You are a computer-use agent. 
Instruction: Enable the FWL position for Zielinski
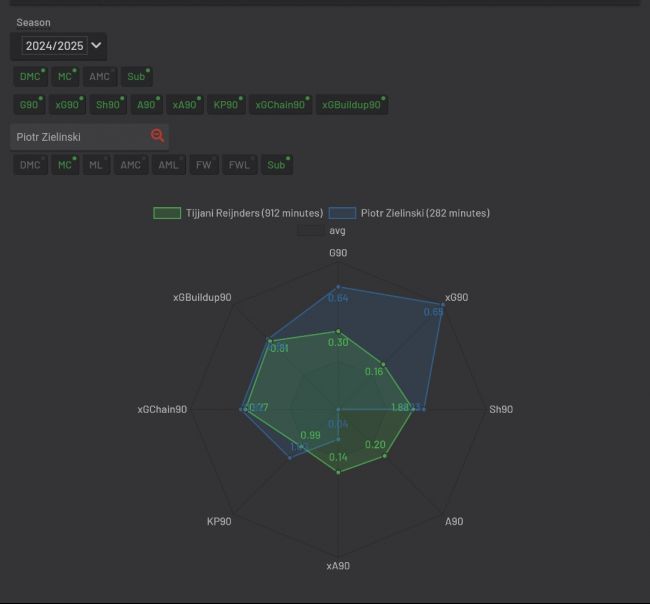point(239,165)
